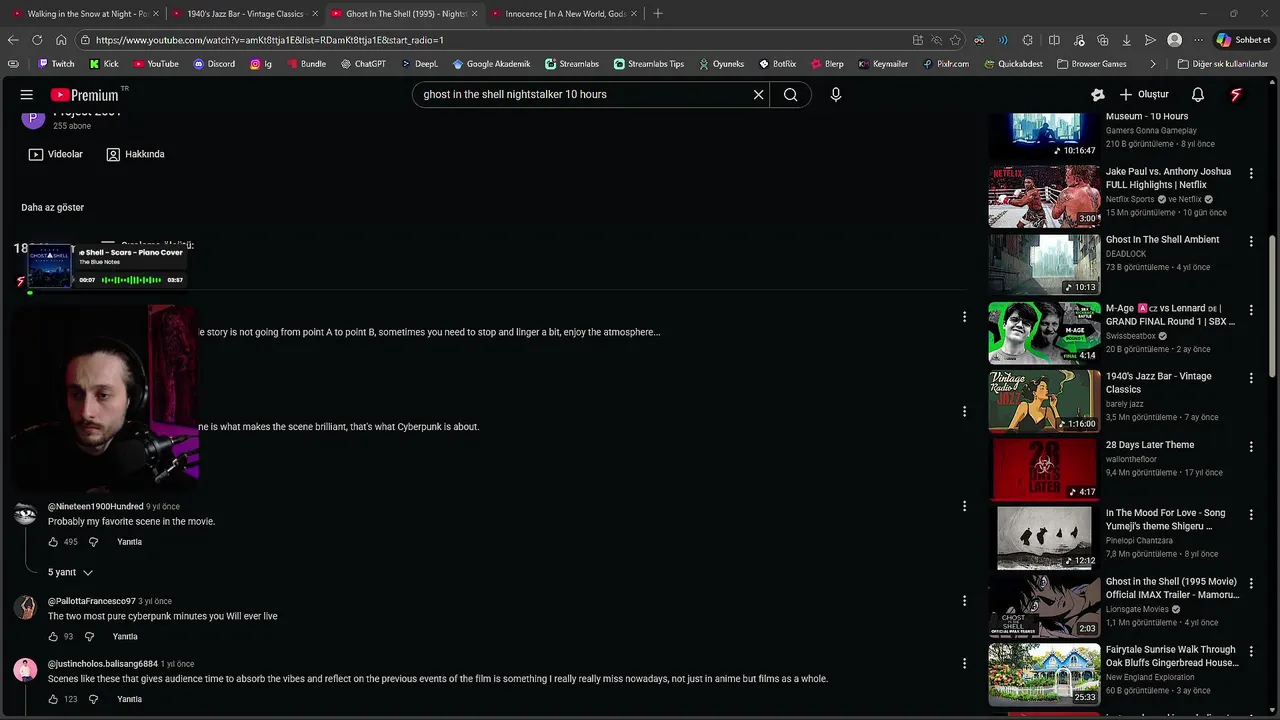The image size is (1280, 720).
Task: Click the Oluştur create button
Action: click(1144, 95)
